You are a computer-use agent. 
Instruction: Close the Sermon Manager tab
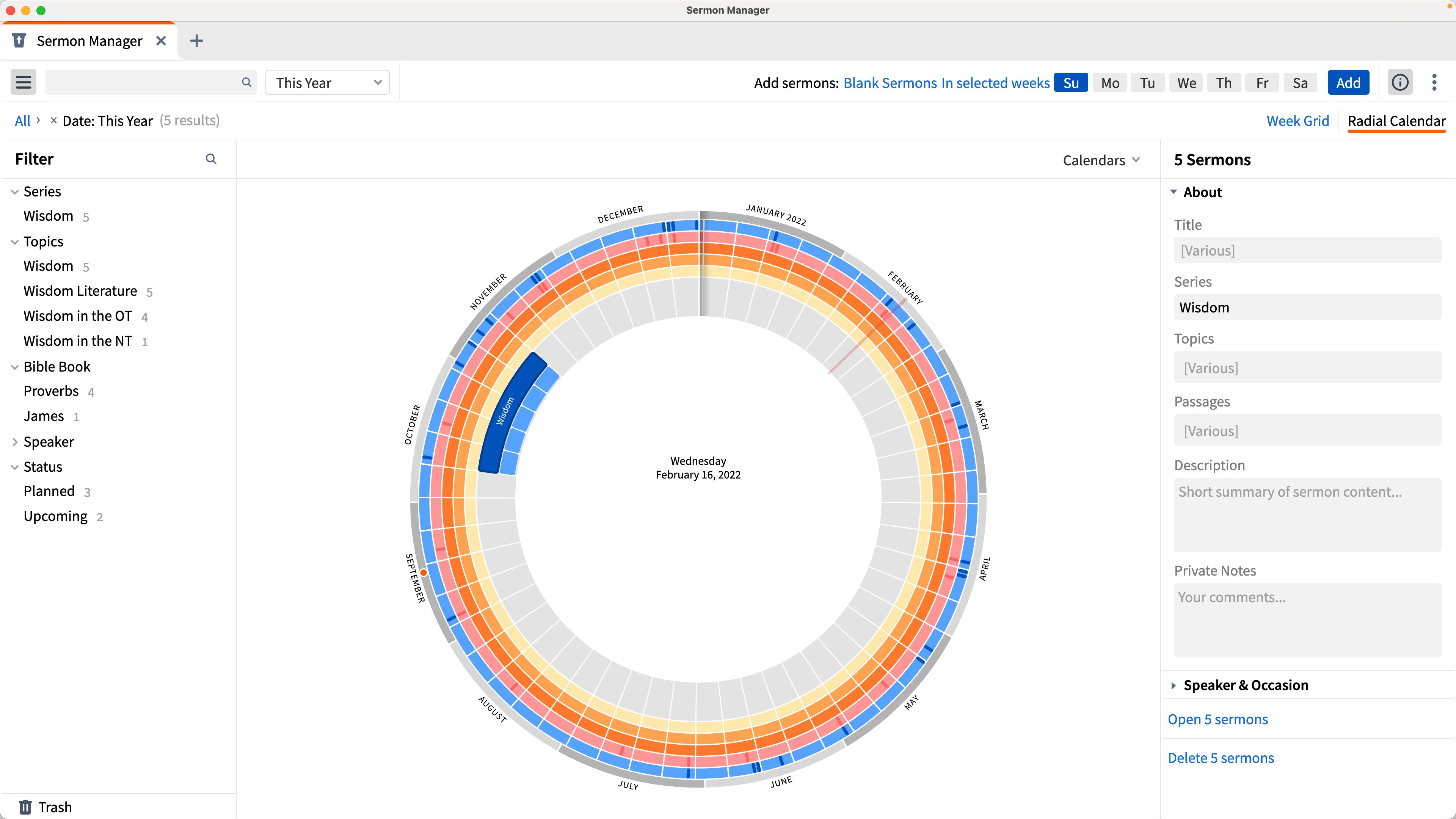click(161, 41)
